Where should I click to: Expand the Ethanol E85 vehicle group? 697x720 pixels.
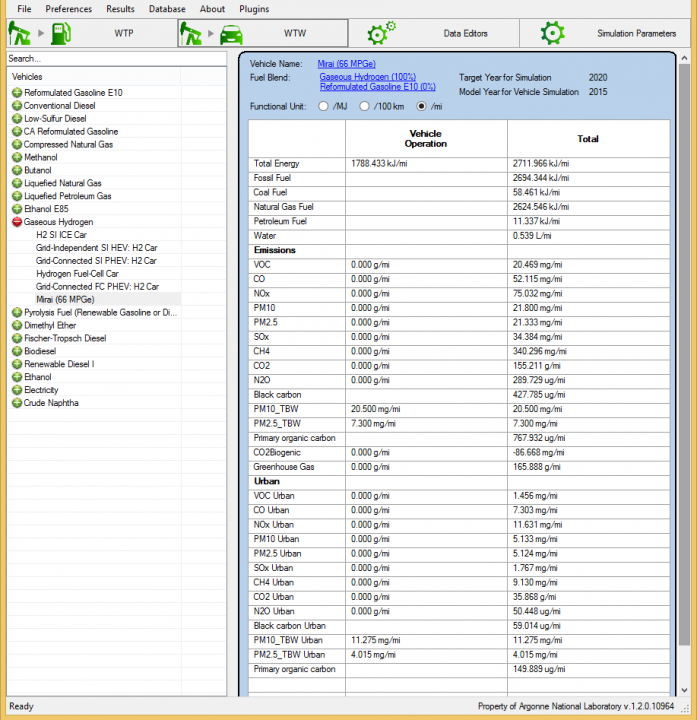point(17,209)
